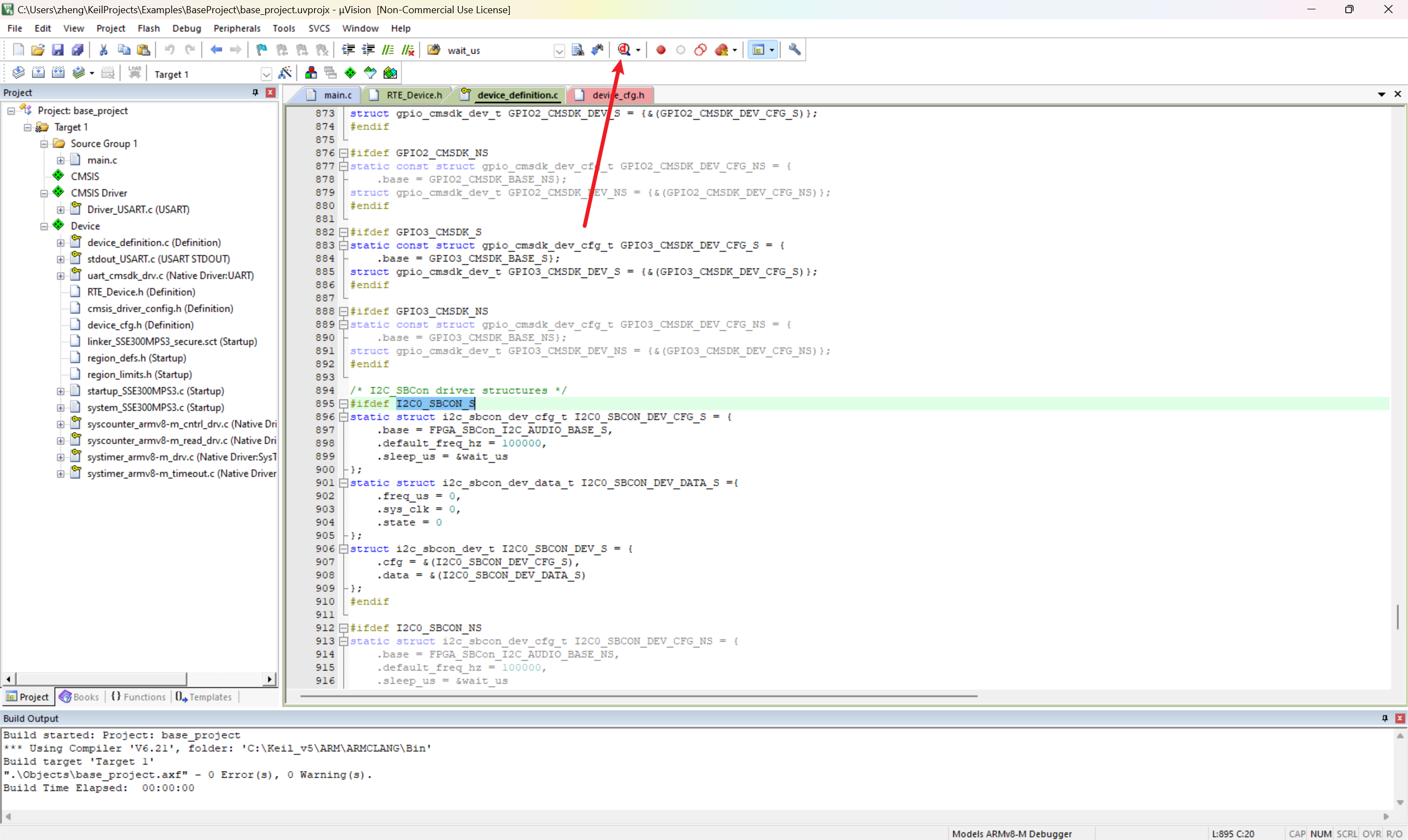1408x840 pixels.
Task: Click the Configuration wrench icon
Action: click(x=794, y=50)
